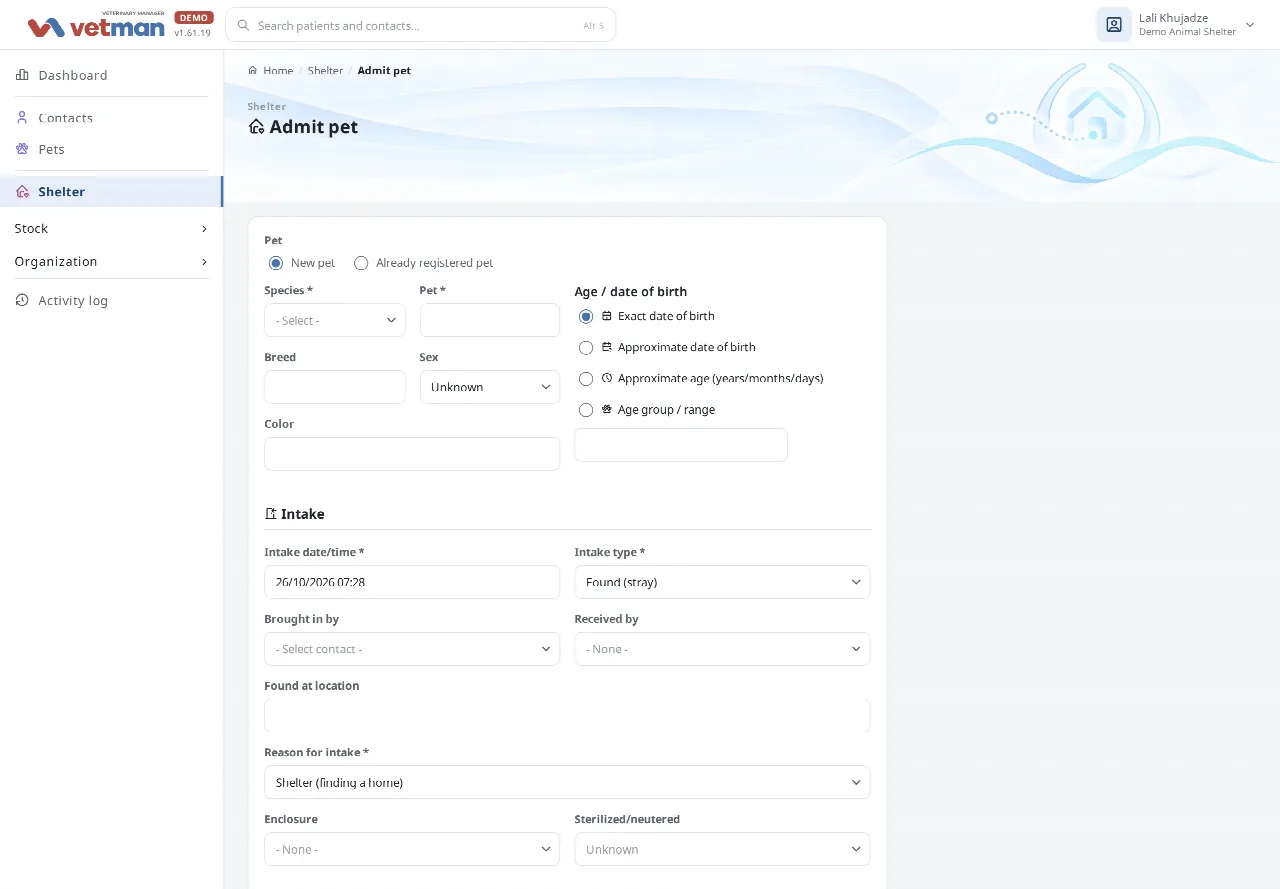
Task: Click the Pet name input field
Action: [x=490, y=320]
